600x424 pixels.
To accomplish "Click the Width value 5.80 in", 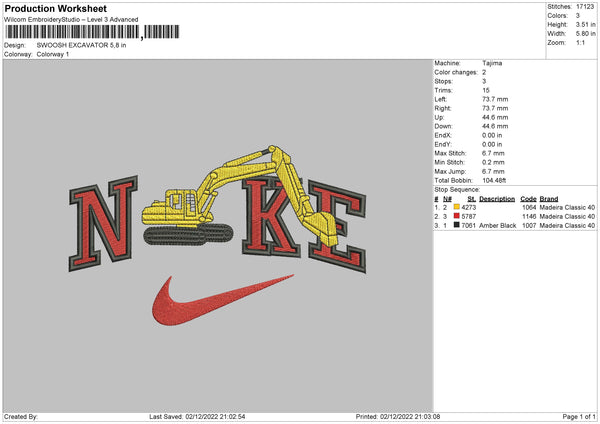I will pyautogui.click(x=585, y=34).
